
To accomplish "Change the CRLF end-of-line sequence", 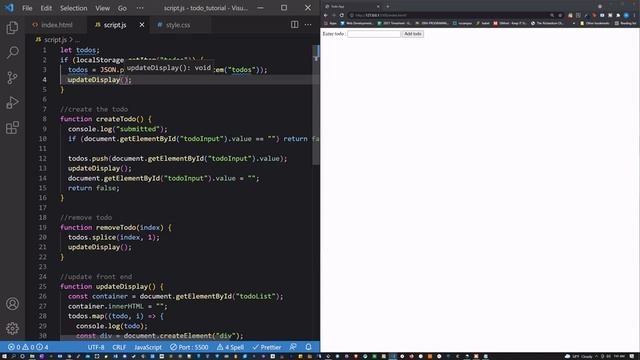I will pyautogui.click(x=119, y=347).
